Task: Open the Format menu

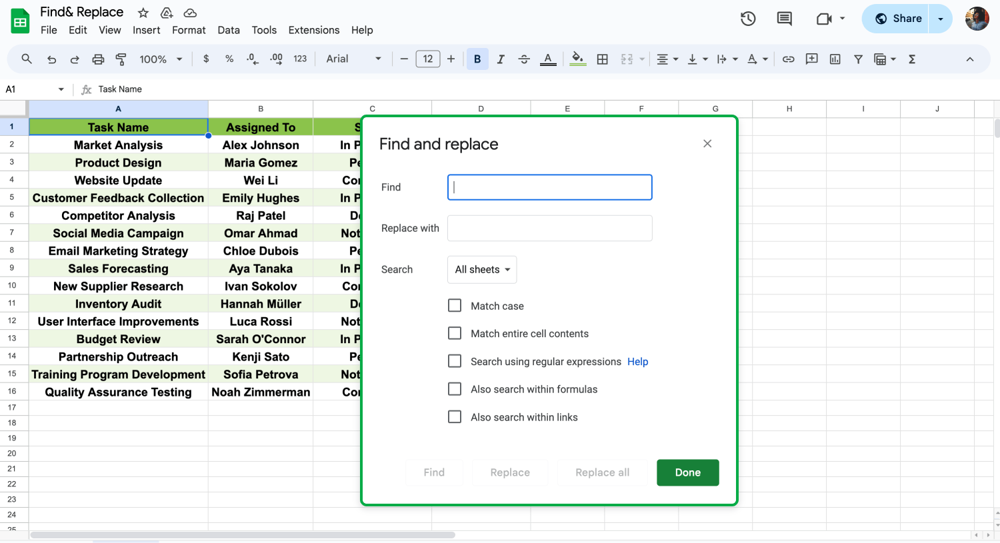Action: 188,30
